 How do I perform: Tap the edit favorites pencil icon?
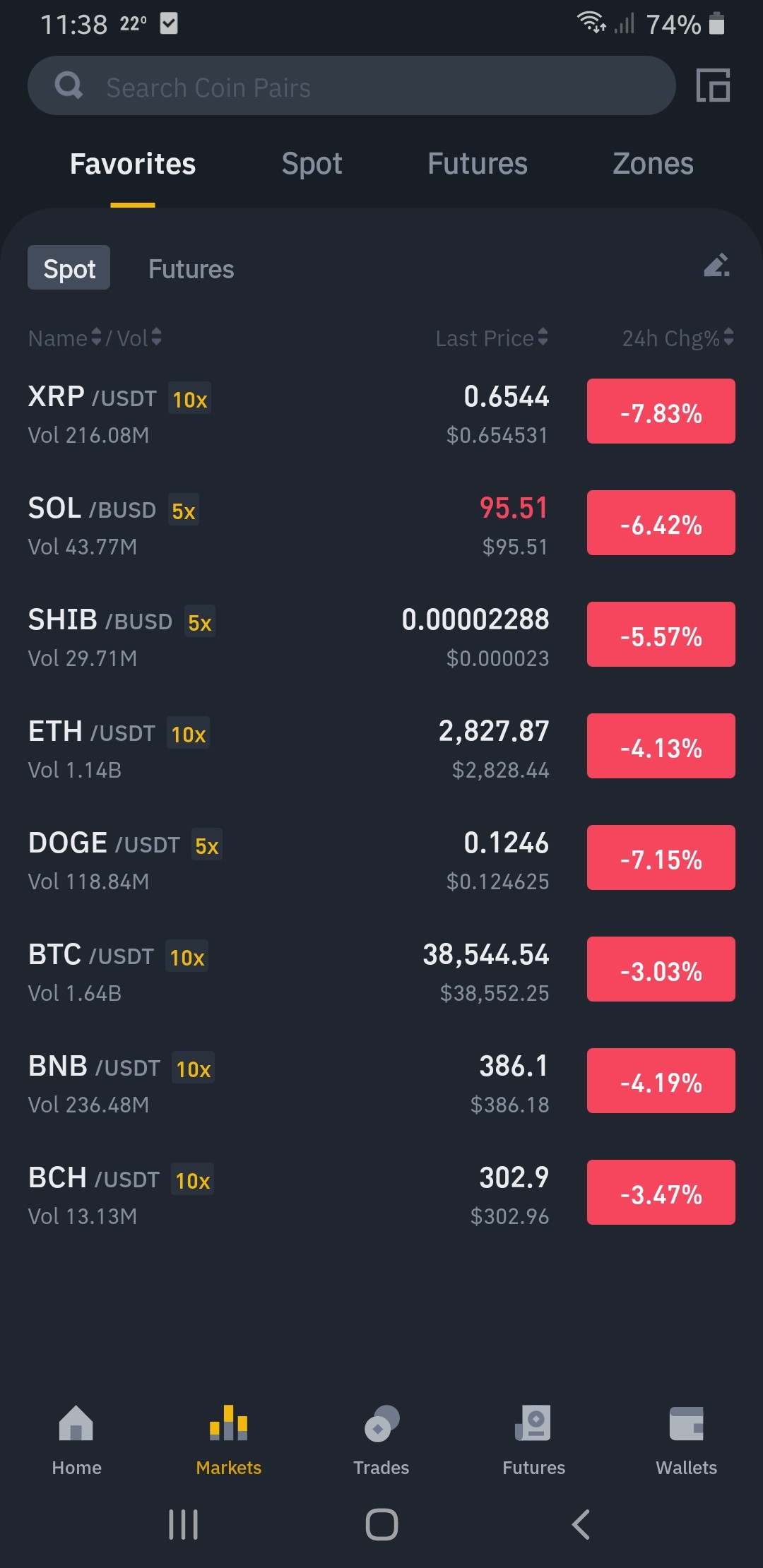tap(716, 266)
